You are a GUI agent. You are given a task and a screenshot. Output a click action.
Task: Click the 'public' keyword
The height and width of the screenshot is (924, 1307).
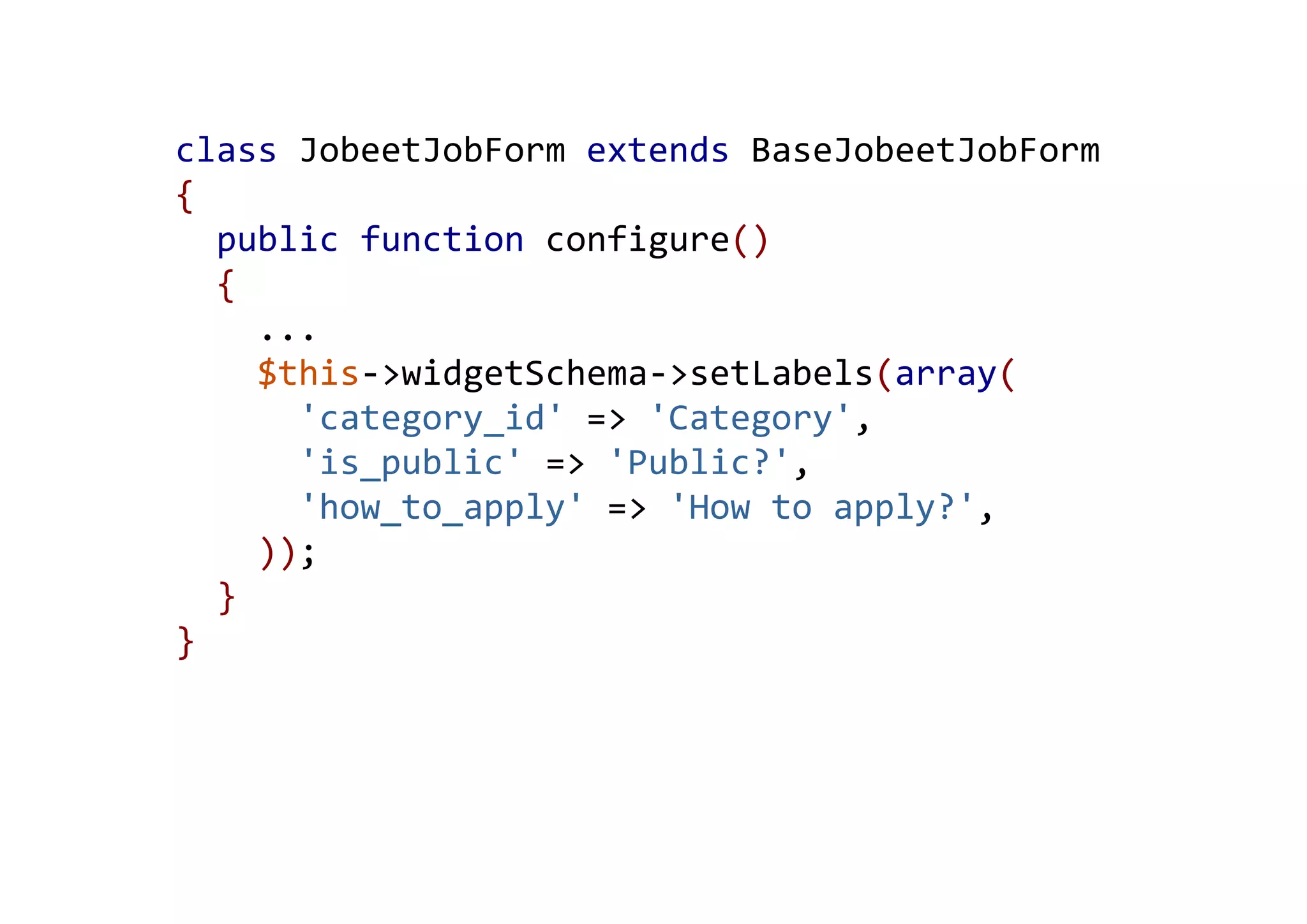278,241
